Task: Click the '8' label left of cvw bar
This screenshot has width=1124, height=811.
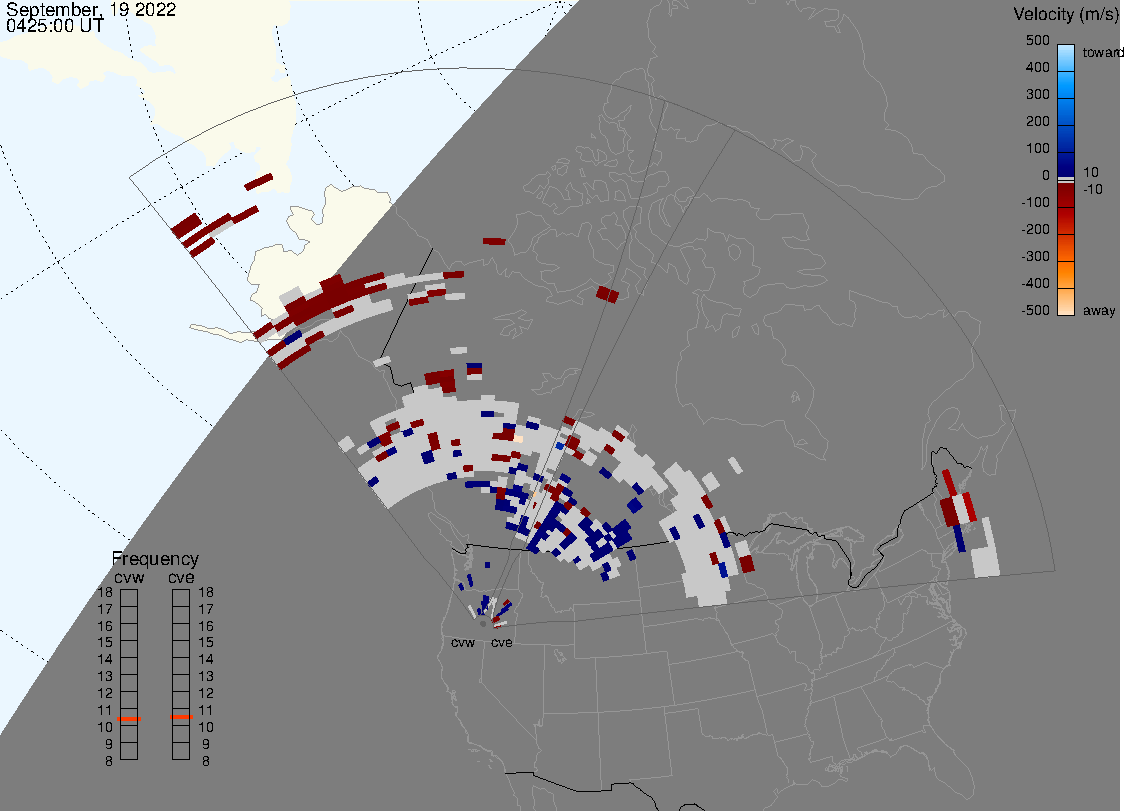Action: (x=109, y=762)
